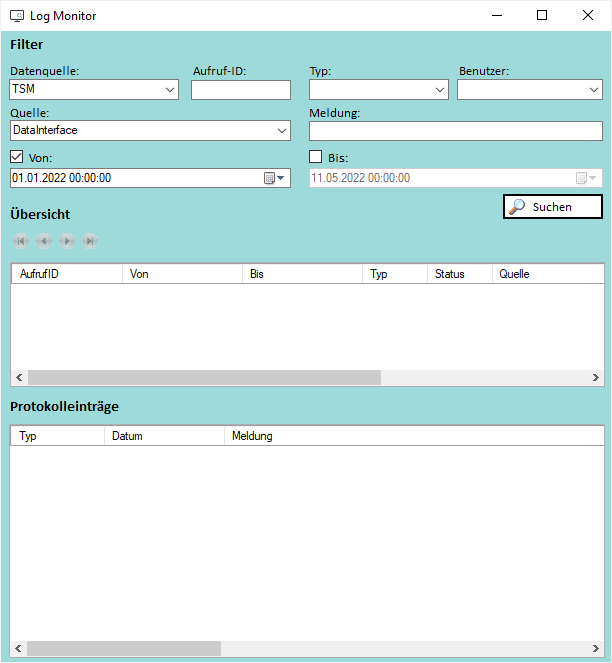The image size is (612, 663).
Task: Expand the Benutzer dropdown list
Action: click(x=593, y=90)
